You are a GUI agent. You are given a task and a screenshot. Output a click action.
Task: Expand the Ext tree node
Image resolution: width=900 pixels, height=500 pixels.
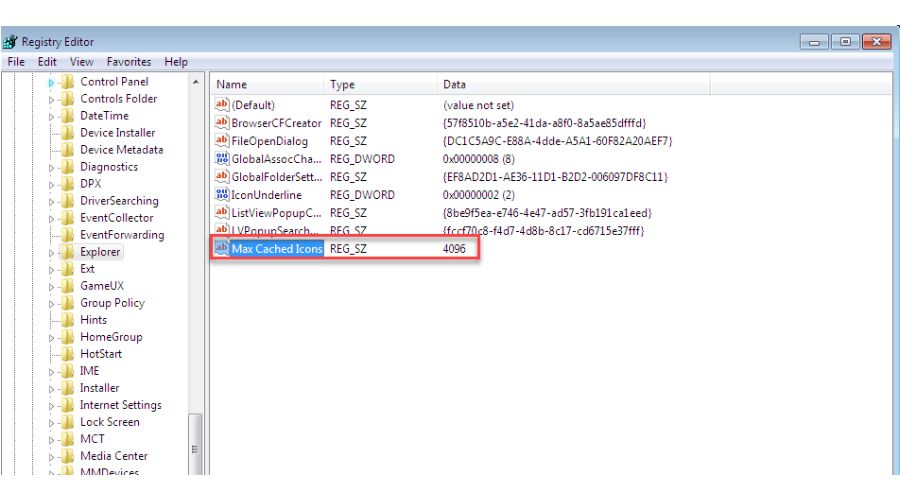point(51,270)
